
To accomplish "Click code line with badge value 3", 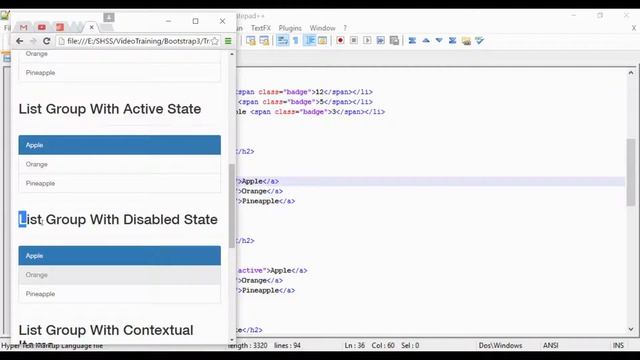I will pyautogui.click(x=311, y=111).
